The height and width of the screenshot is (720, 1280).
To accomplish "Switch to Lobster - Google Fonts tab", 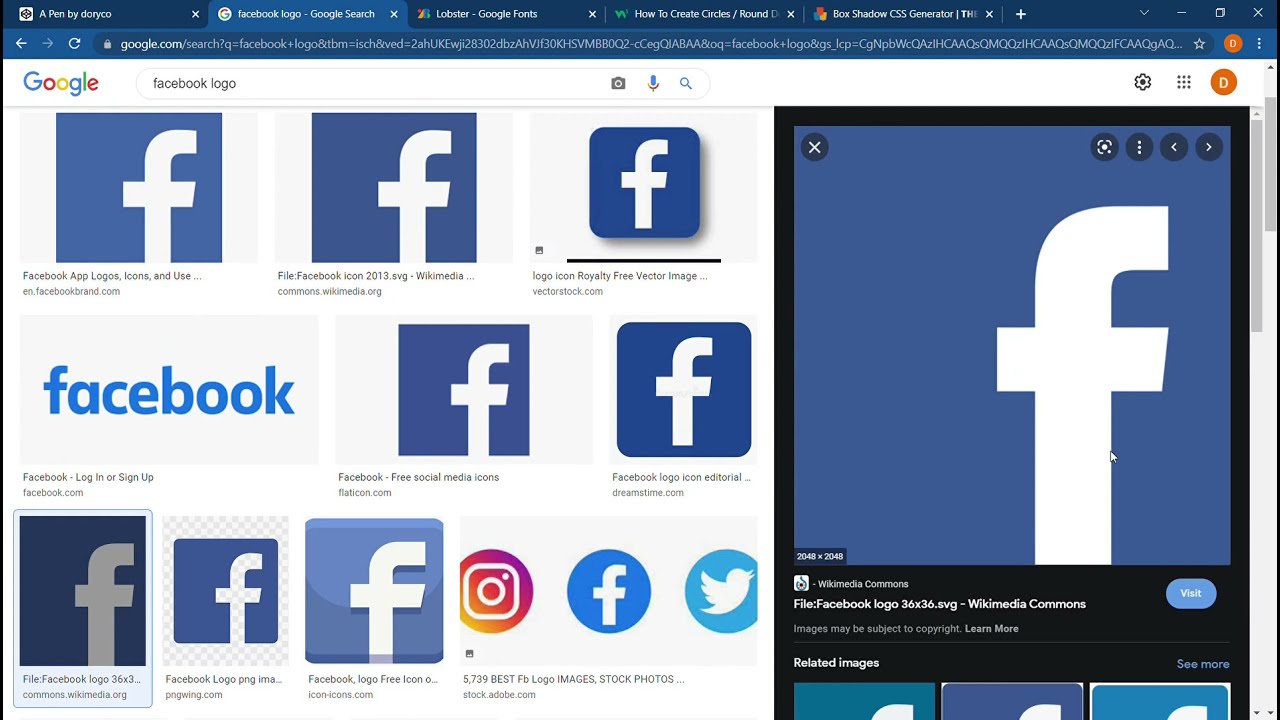I will [506, 14].
